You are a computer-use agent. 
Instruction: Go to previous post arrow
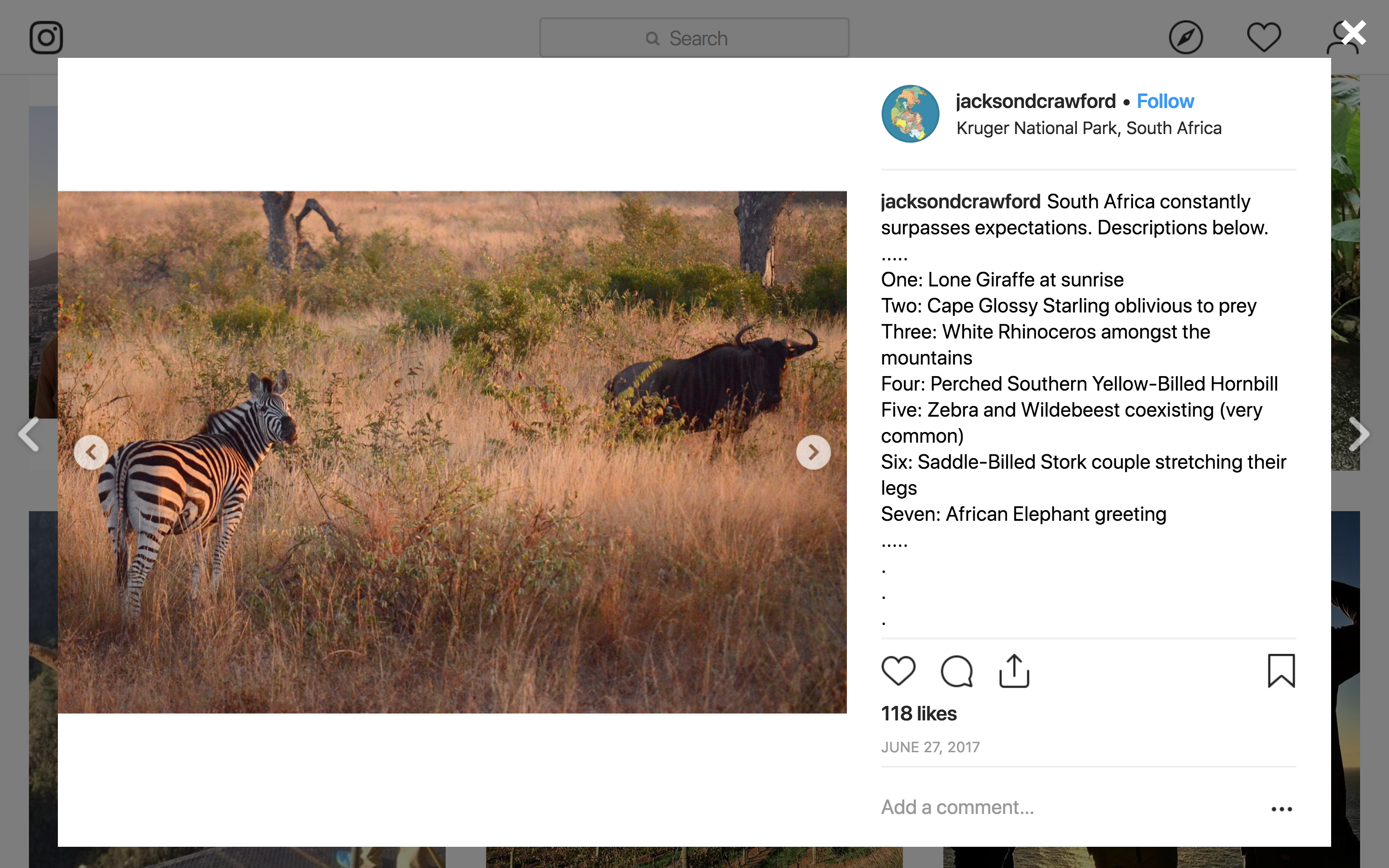[x=29, y=434]
